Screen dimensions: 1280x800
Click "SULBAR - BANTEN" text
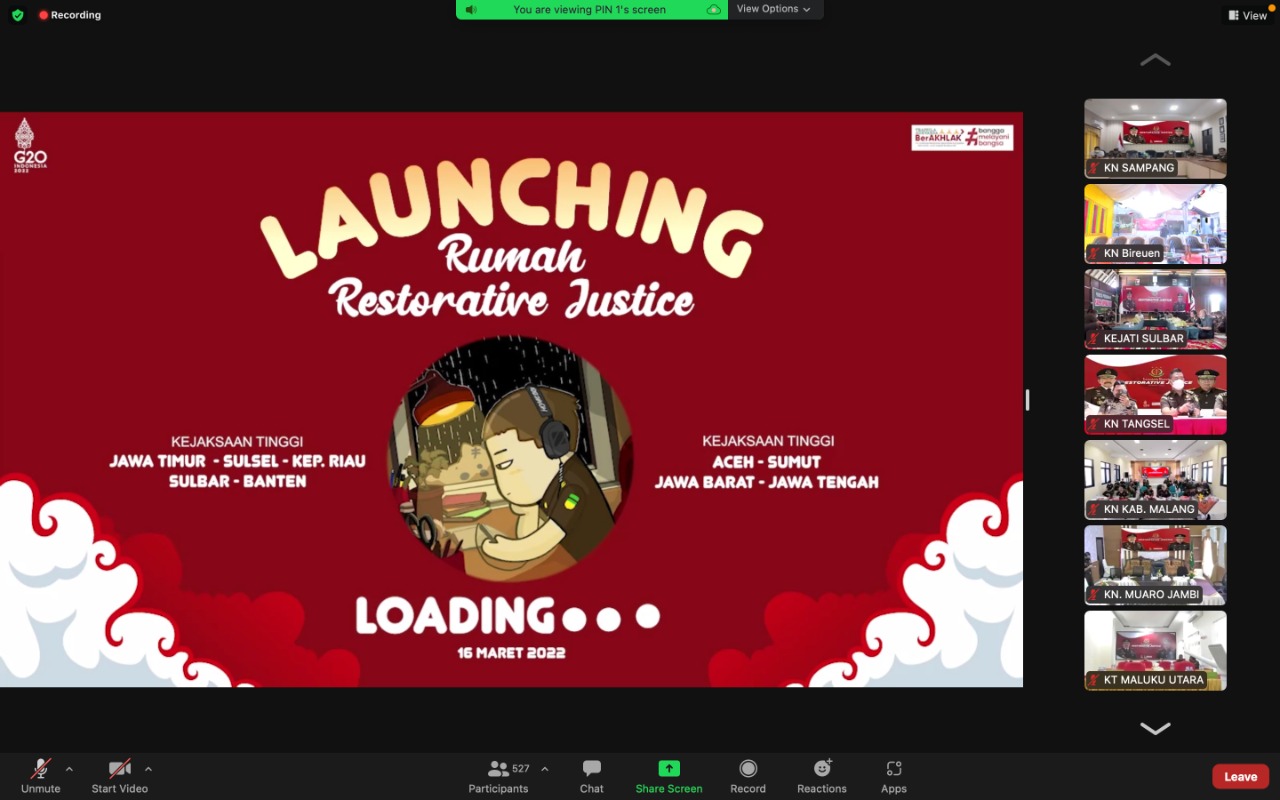pyautogui.click(x=237, y=481)
